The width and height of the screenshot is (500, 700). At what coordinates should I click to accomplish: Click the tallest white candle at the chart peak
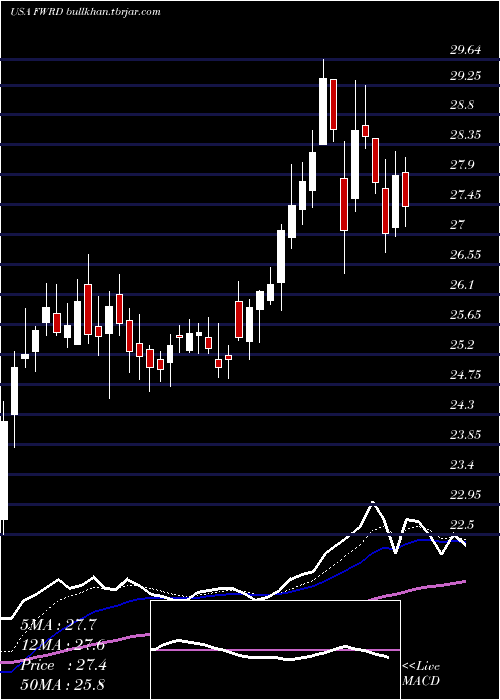(323, 111)
